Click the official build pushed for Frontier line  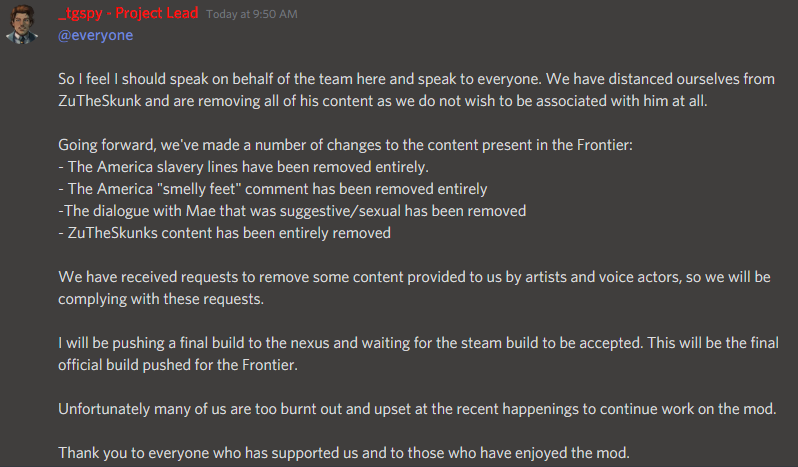click(x=178, y=365)
